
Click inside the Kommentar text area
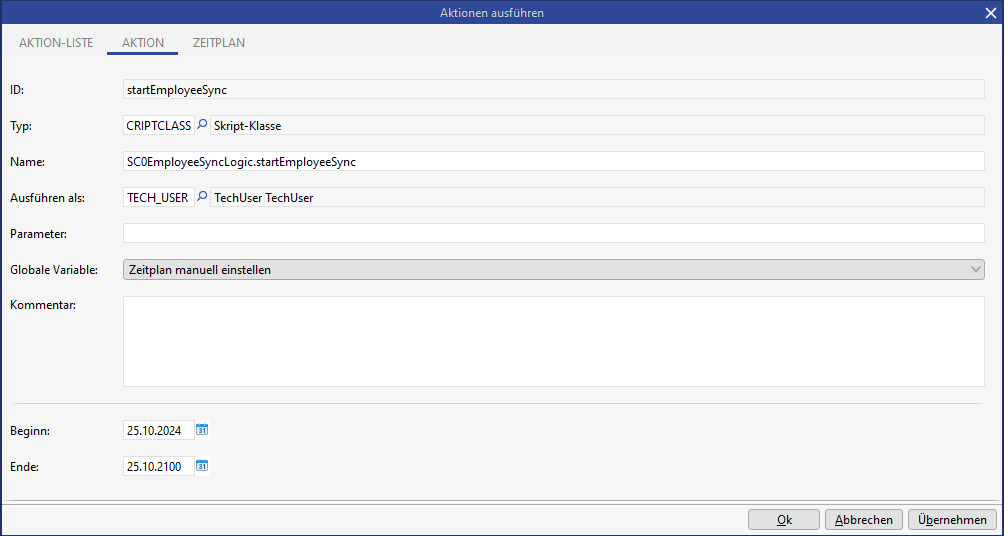(x=553, y=341)
